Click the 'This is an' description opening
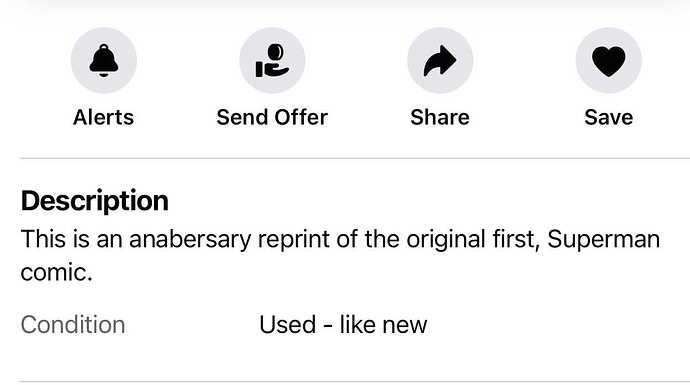The width and height of the screenshot is (690, 385). click(x=71, y=240)
